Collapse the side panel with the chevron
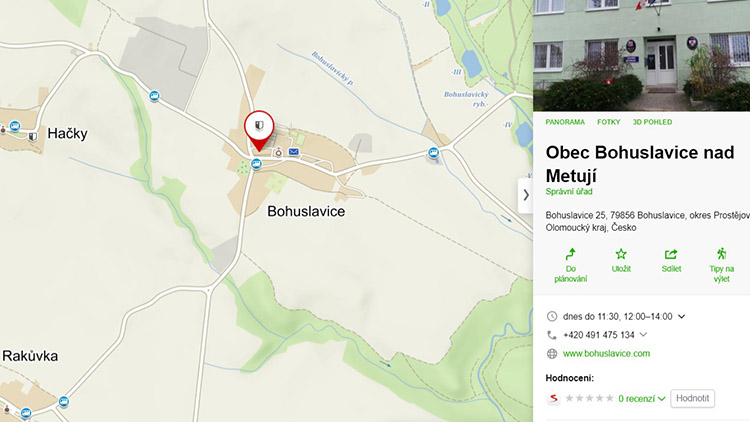This screenshot has width=750, height=422. [x=526, y=195]
